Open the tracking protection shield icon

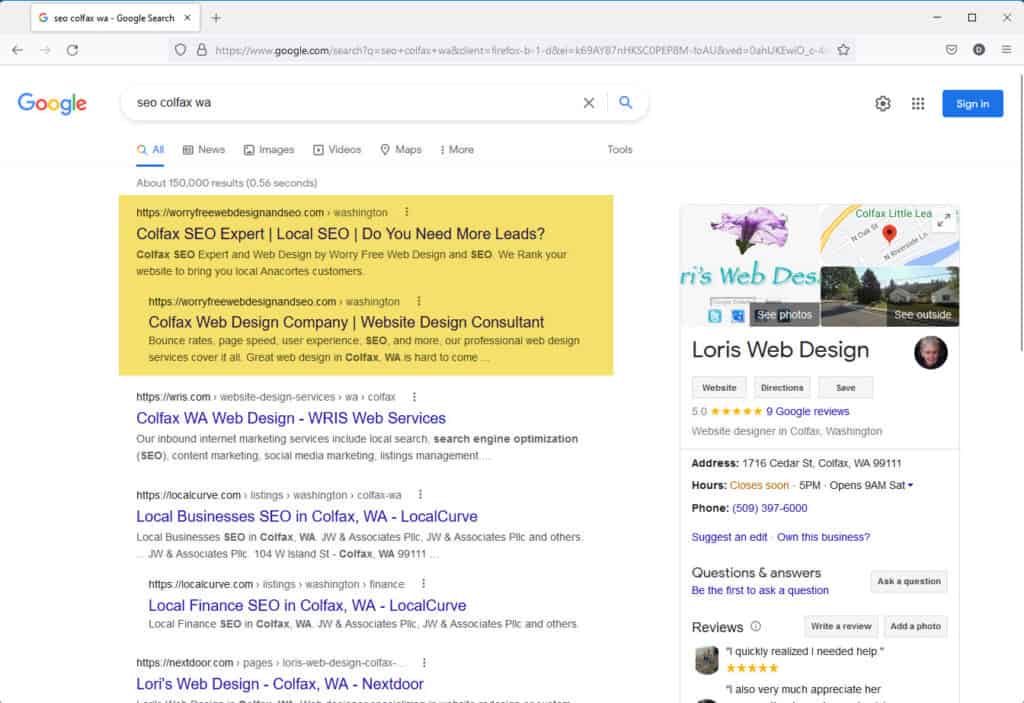pos(180,50)
